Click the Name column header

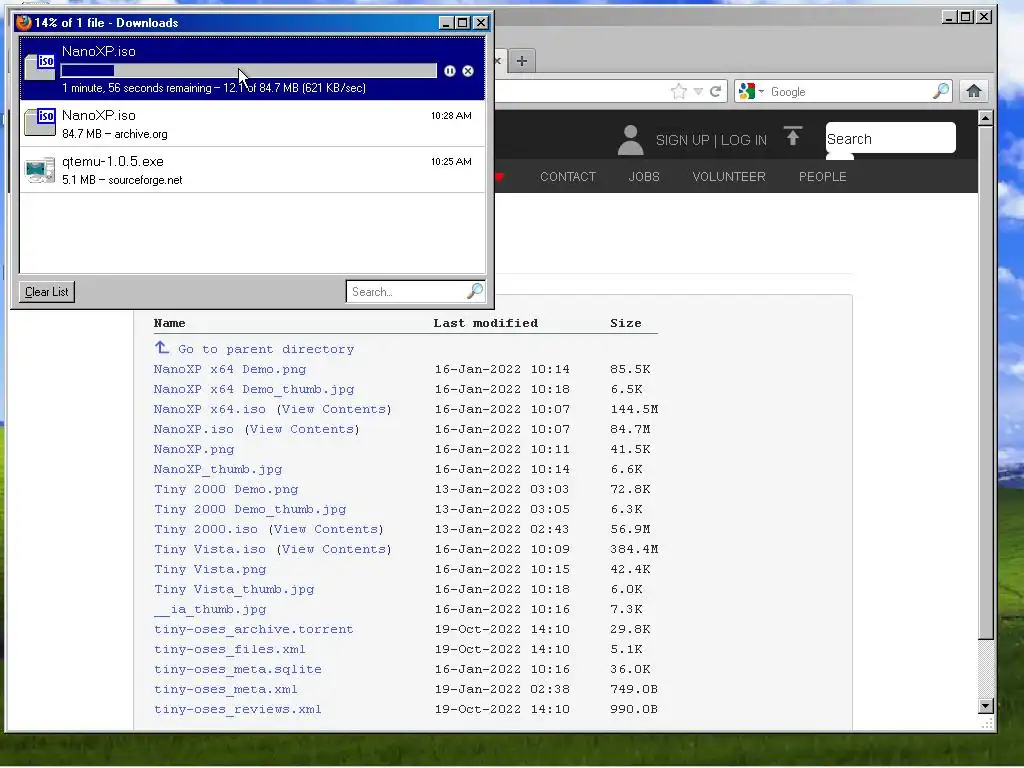(169, 323)
